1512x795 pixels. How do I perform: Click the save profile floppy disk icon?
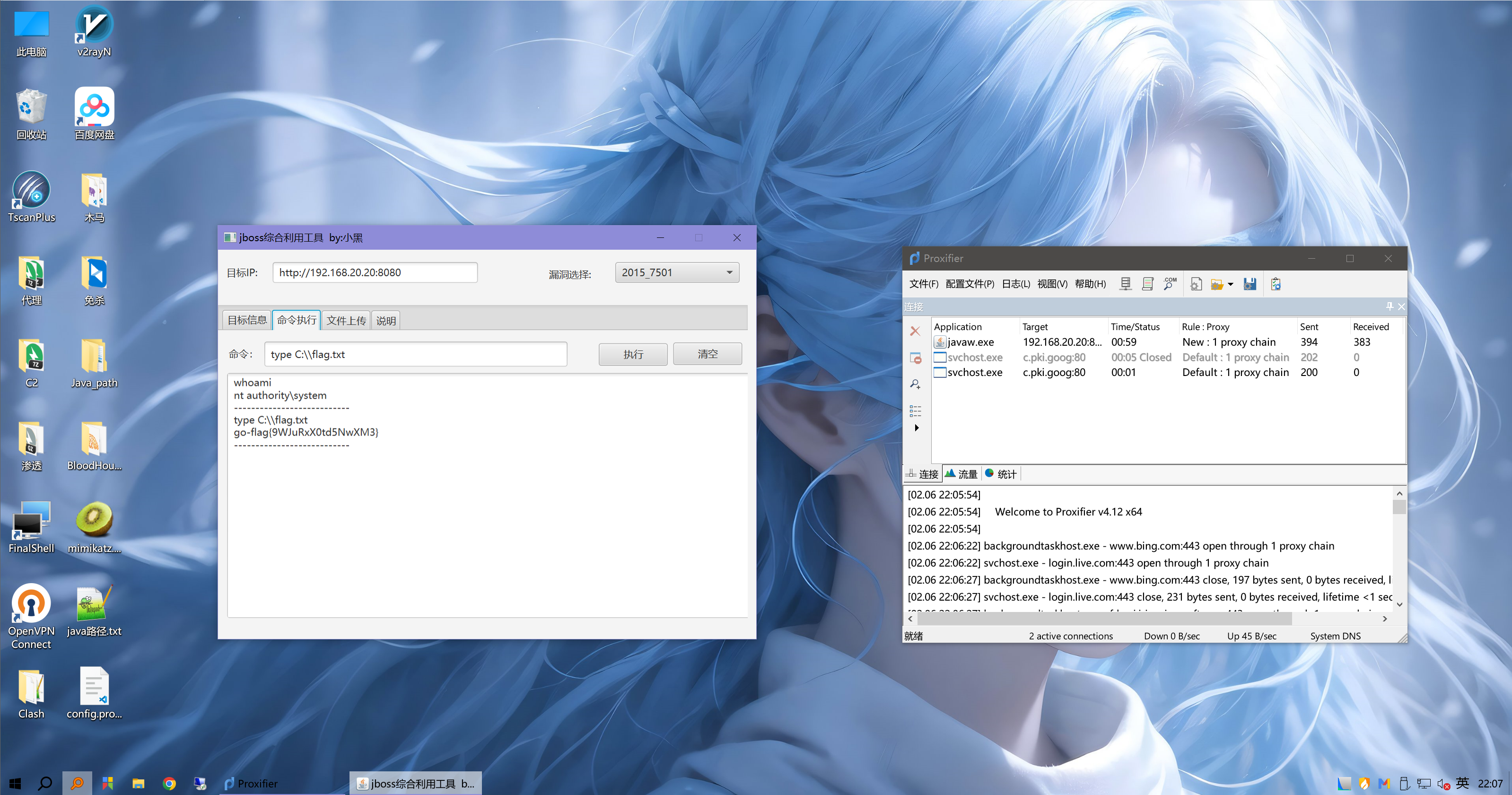click(x=1250, y=284)
